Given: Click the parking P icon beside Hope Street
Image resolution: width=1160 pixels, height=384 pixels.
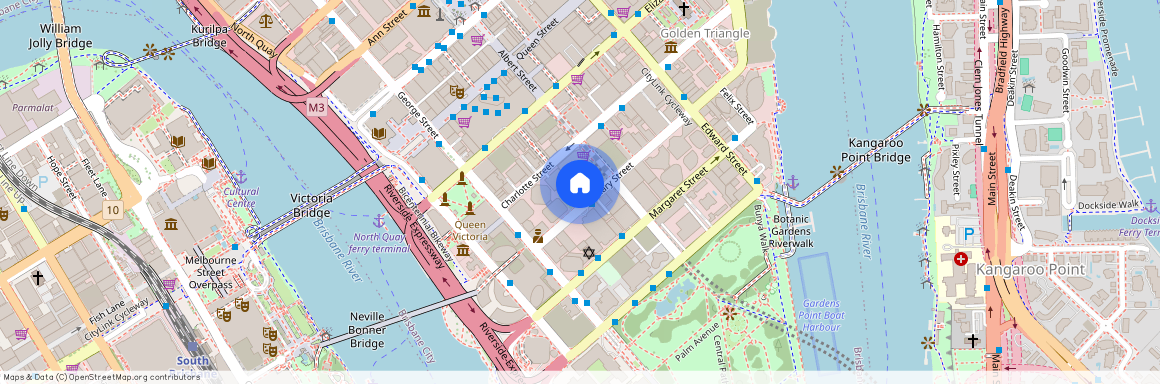Looking at the screenshot, I should click(42, 181).
